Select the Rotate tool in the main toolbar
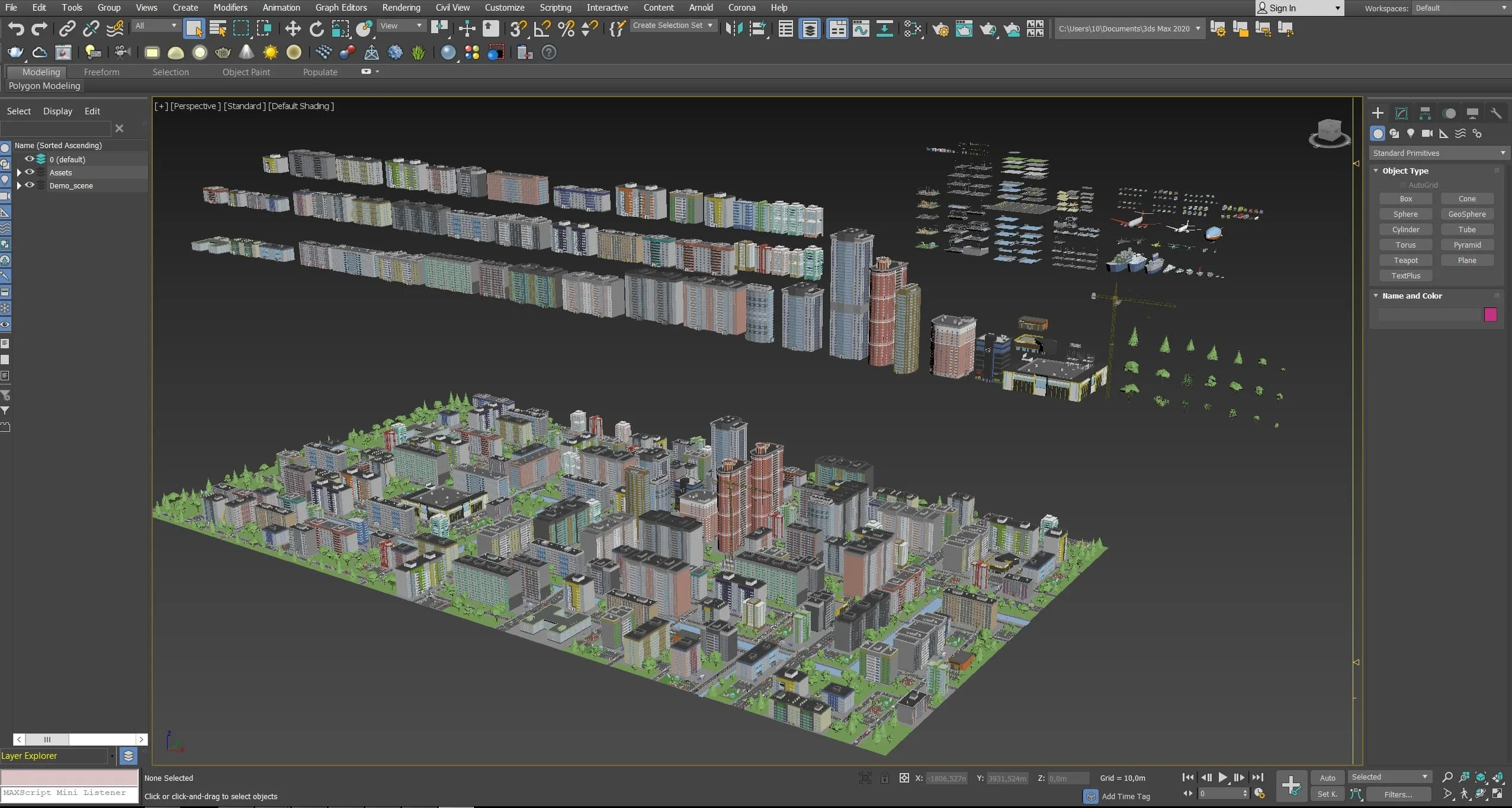Viewport: 1512px width, 808px height. (x=317, y=28)
